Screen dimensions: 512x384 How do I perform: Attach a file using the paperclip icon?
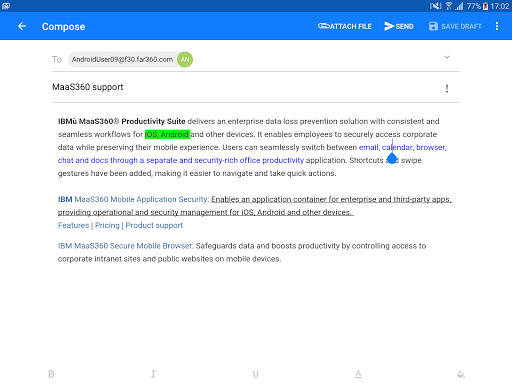click(x=324, y=26)
